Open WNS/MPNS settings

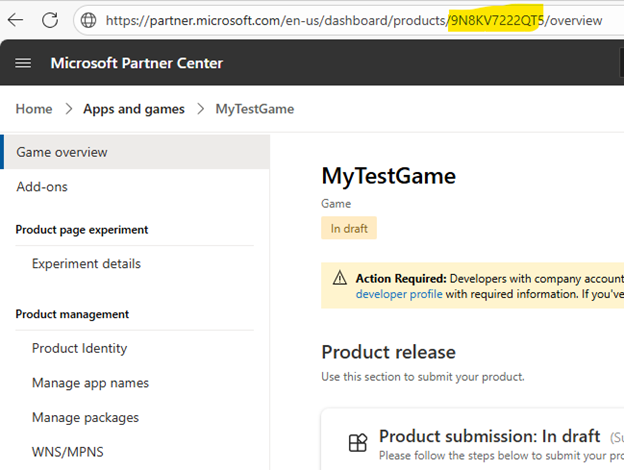pyautogui.click(x=68, y=452)
